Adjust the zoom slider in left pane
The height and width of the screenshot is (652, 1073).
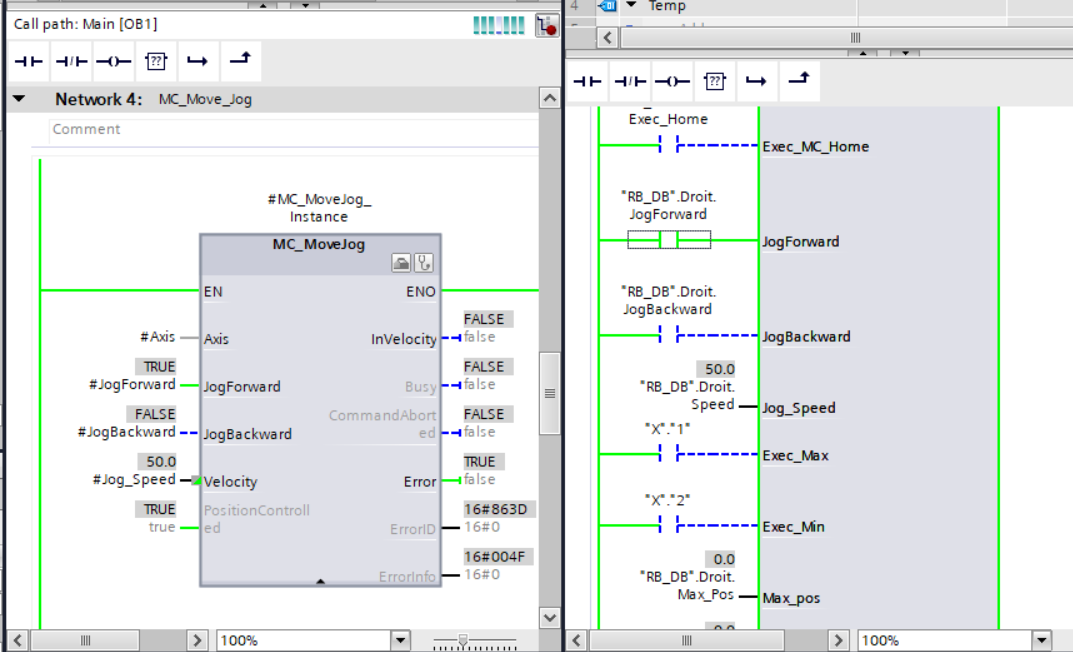coord(462,640)
